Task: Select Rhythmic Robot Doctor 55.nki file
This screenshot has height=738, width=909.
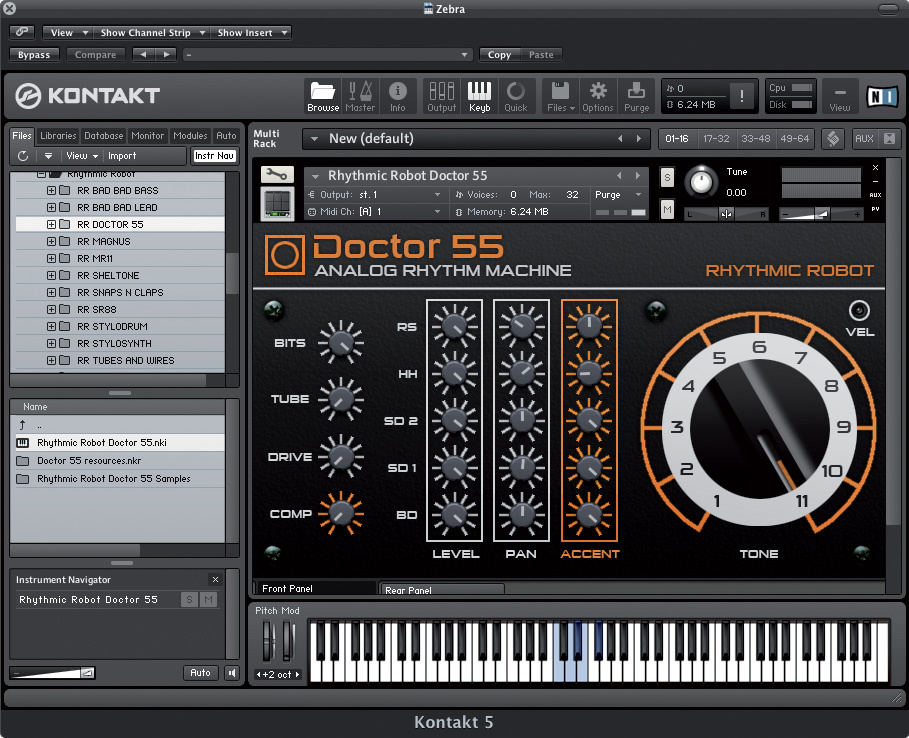Action: click(x=118, y=443)
